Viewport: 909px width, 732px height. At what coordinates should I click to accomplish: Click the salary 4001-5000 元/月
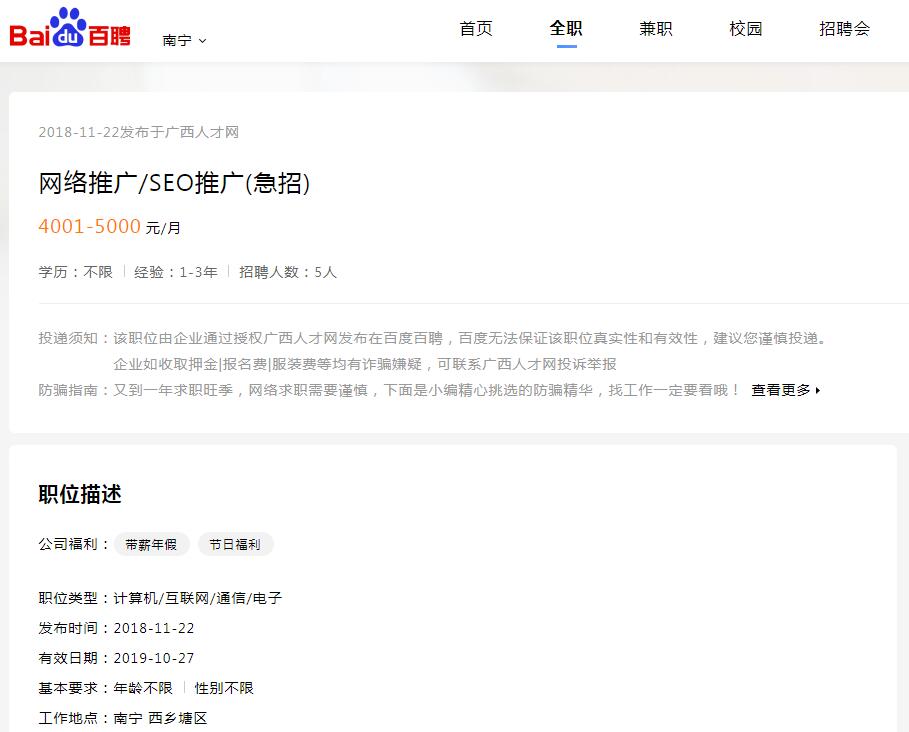pyautogui.click(x=110, y=227)
